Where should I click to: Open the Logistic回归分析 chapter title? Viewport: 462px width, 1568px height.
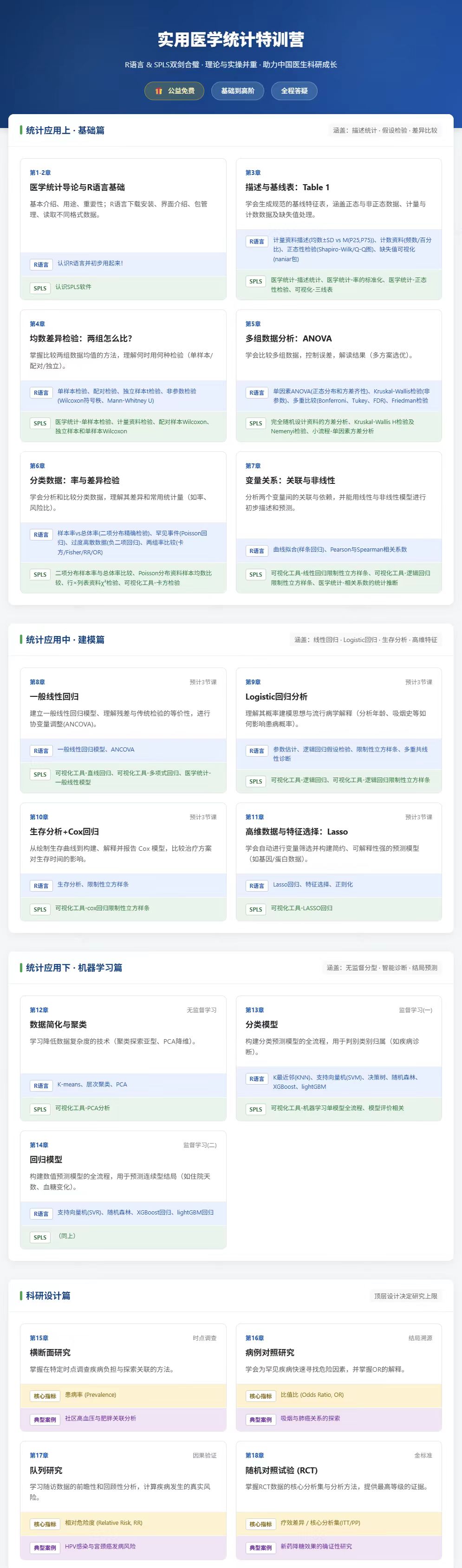276,696
